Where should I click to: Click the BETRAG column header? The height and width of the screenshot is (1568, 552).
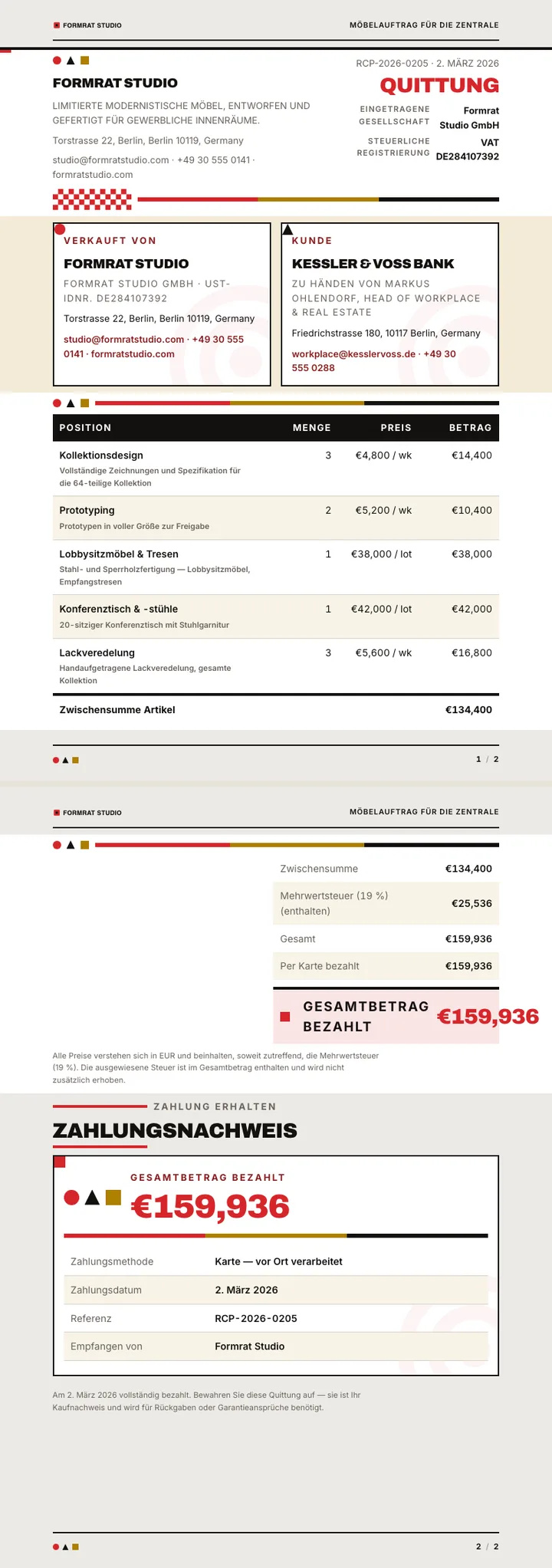click(x=470, y=428)
